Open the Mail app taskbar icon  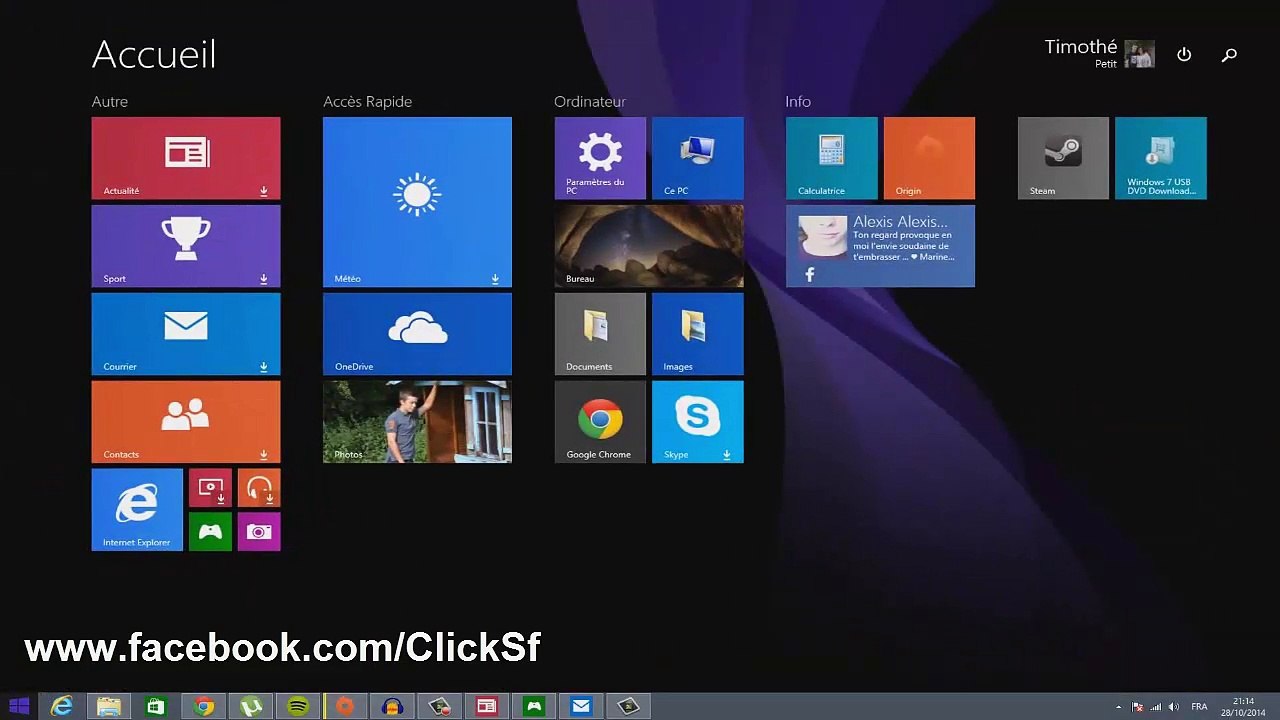tap(581, 707)
